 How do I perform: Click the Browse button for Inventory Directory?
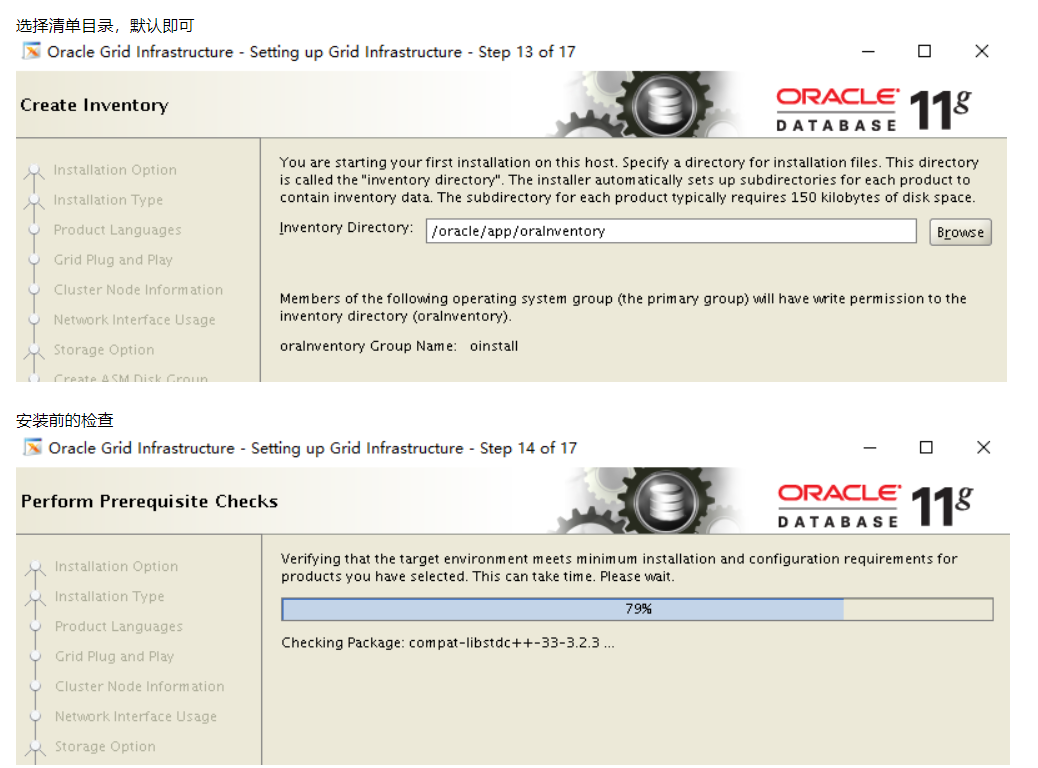click(x=960, y=232)
